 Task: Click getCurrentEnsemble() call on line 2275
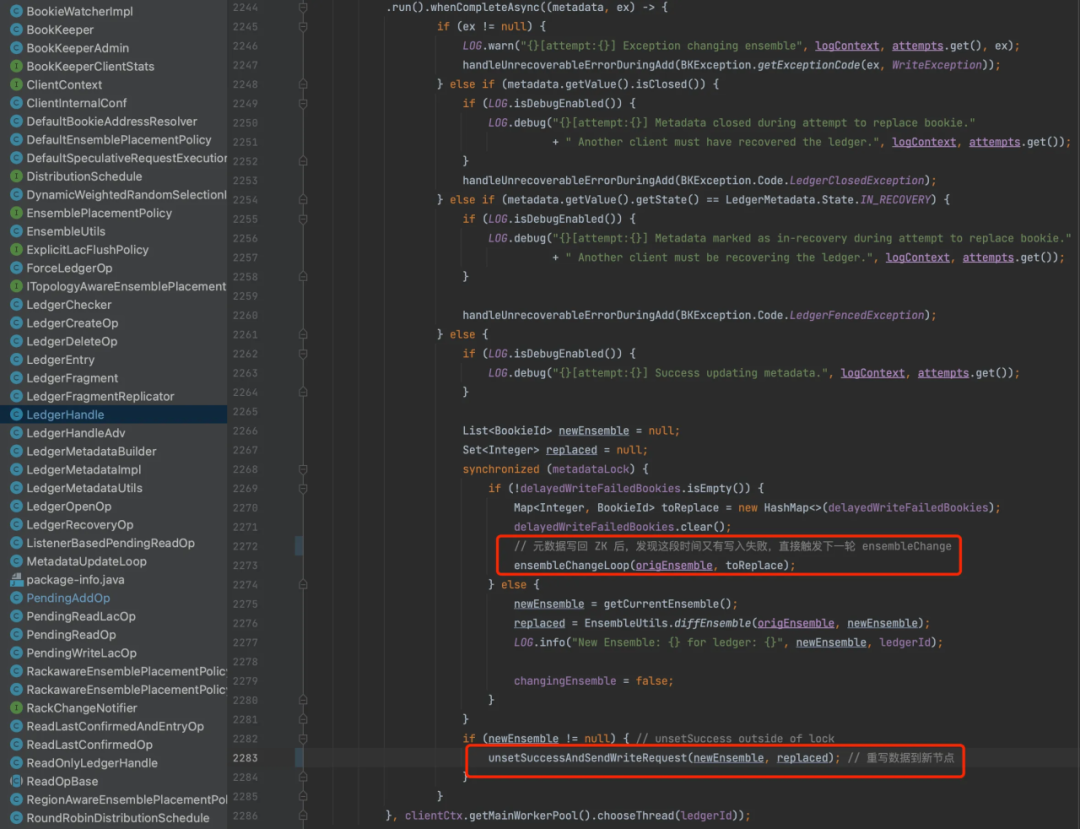(667, 604)
